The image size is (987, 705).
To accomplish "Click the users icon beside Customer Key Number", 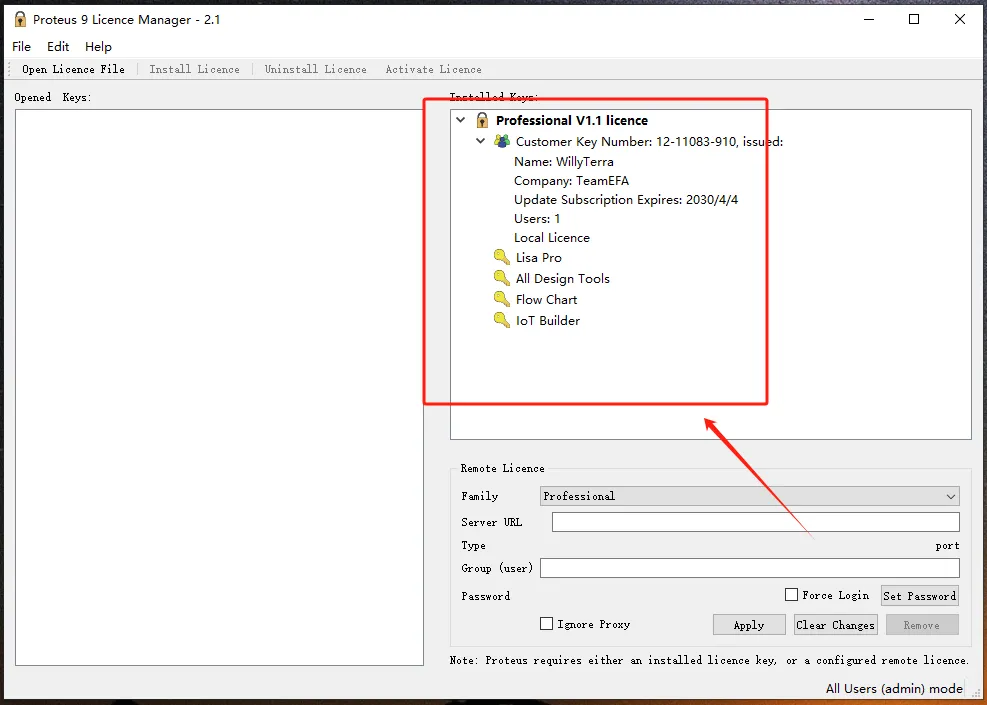I will pos(502,141).
